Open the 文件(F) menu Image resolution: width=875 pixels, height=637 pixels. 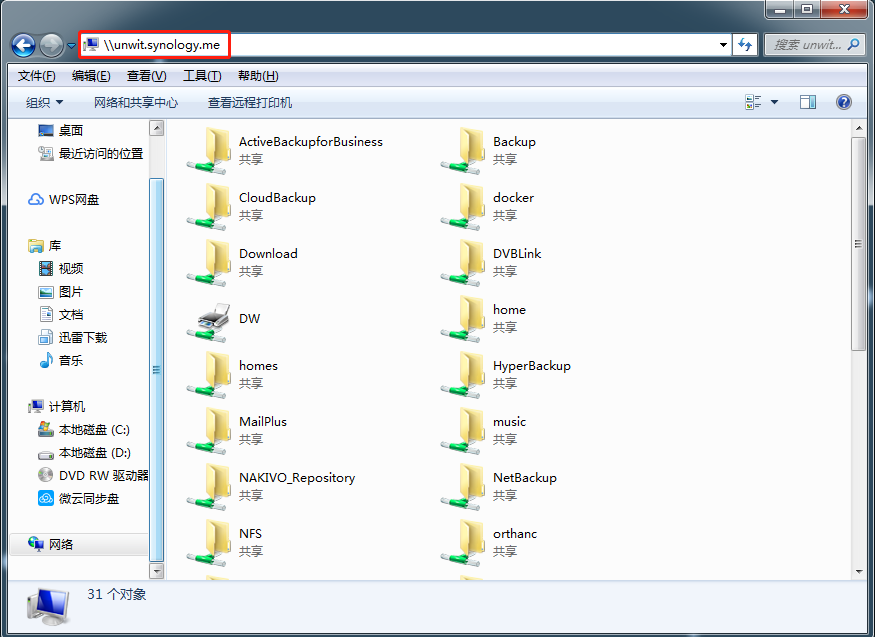click(37, 76)
